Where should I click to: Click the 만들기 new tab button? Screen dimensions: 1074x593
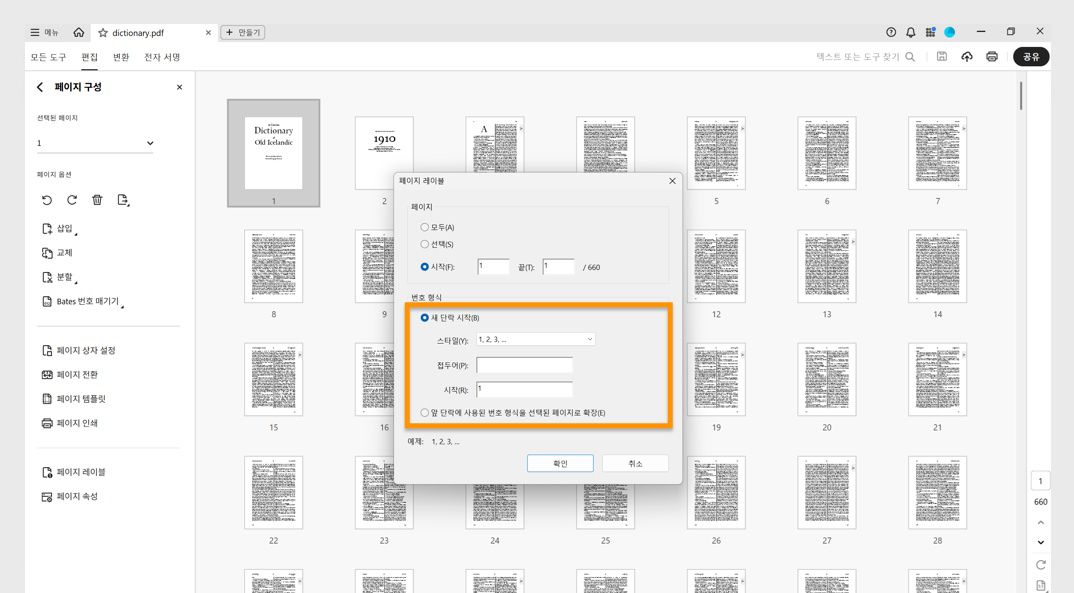(x=242, y=32)
